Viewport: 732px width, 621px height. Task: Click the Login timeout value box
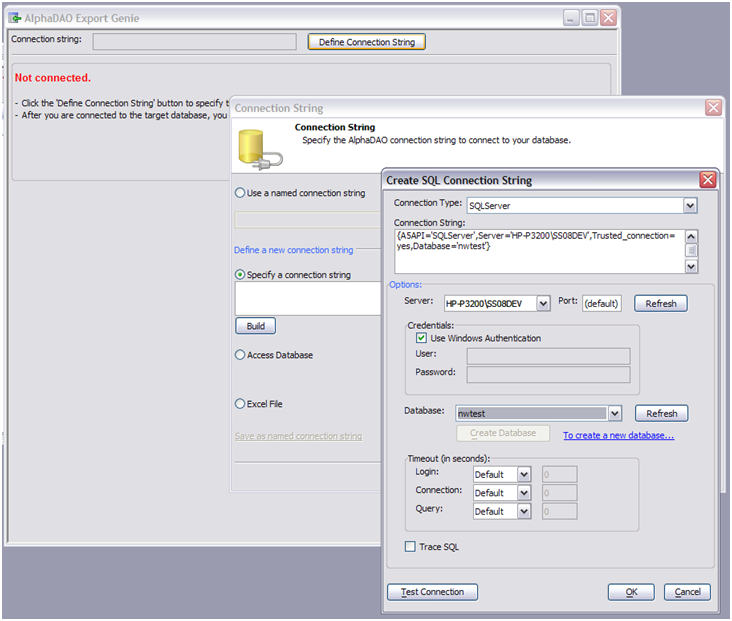(559, 474)
